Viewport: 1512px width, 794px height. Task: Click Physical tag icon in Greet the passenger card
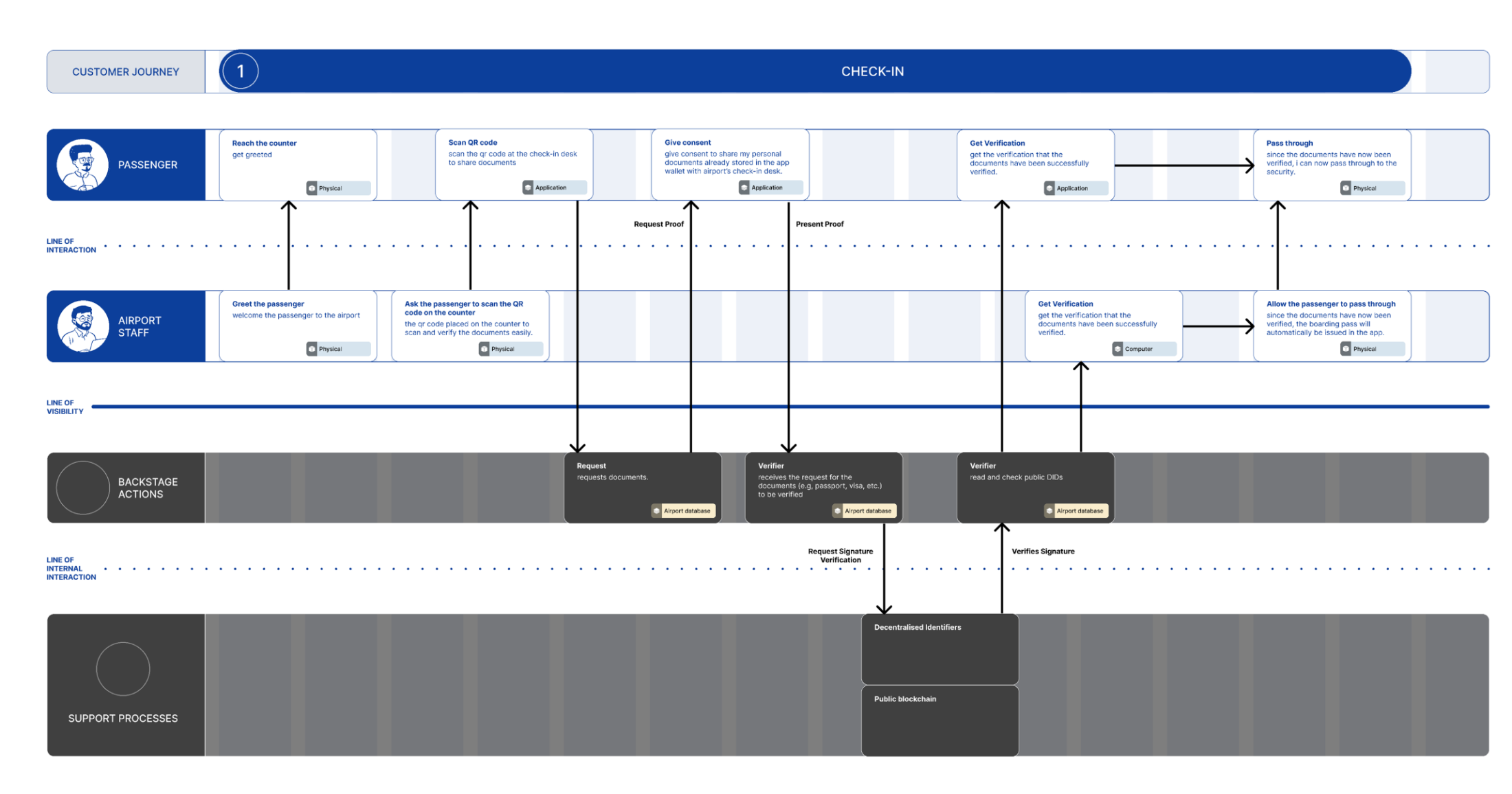pos(312,349)
